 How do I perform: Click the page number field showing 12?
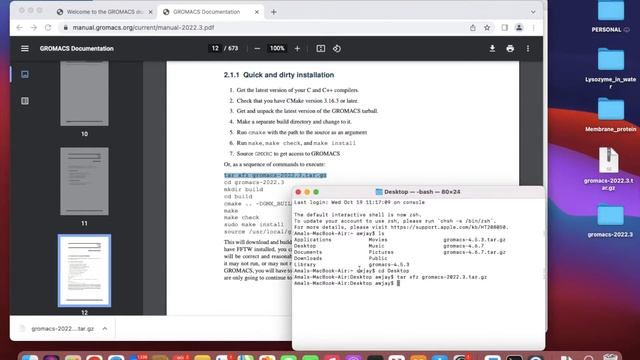click(215, 49)
